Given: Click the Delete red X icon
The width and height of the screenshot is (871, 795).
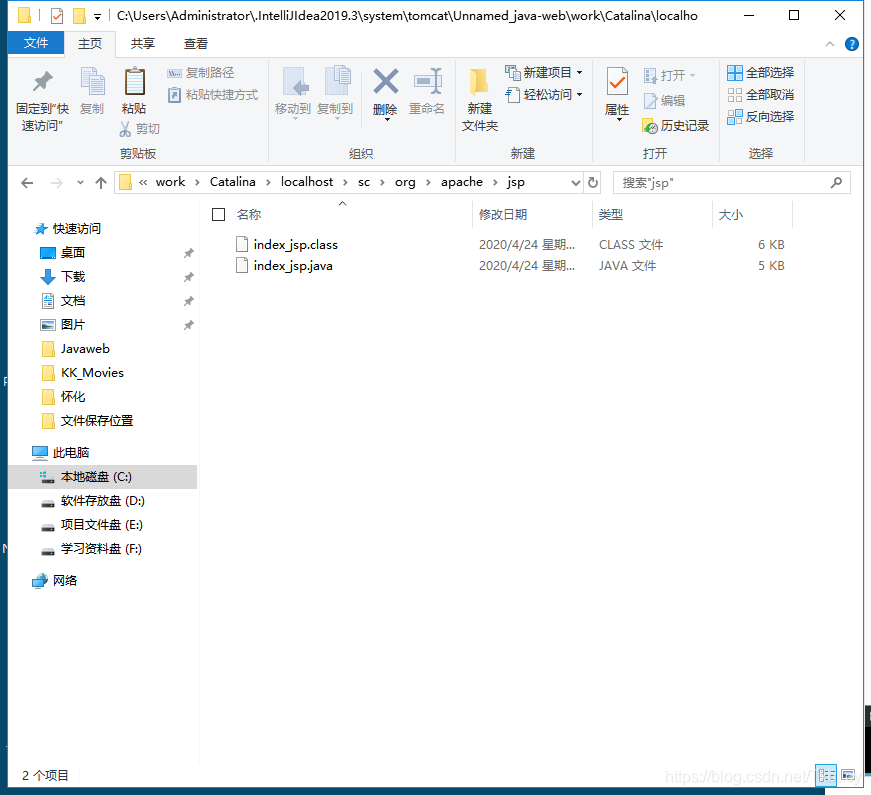Looking at the screenshot, I should (x=386, y=82).
